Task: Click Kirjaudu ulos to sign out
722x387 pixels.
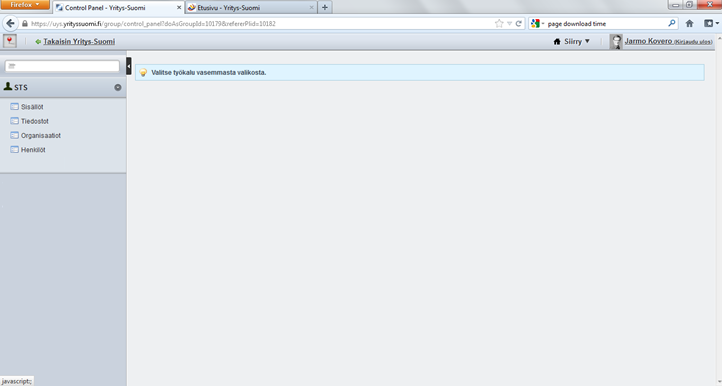Action: (x=693, y=42)
